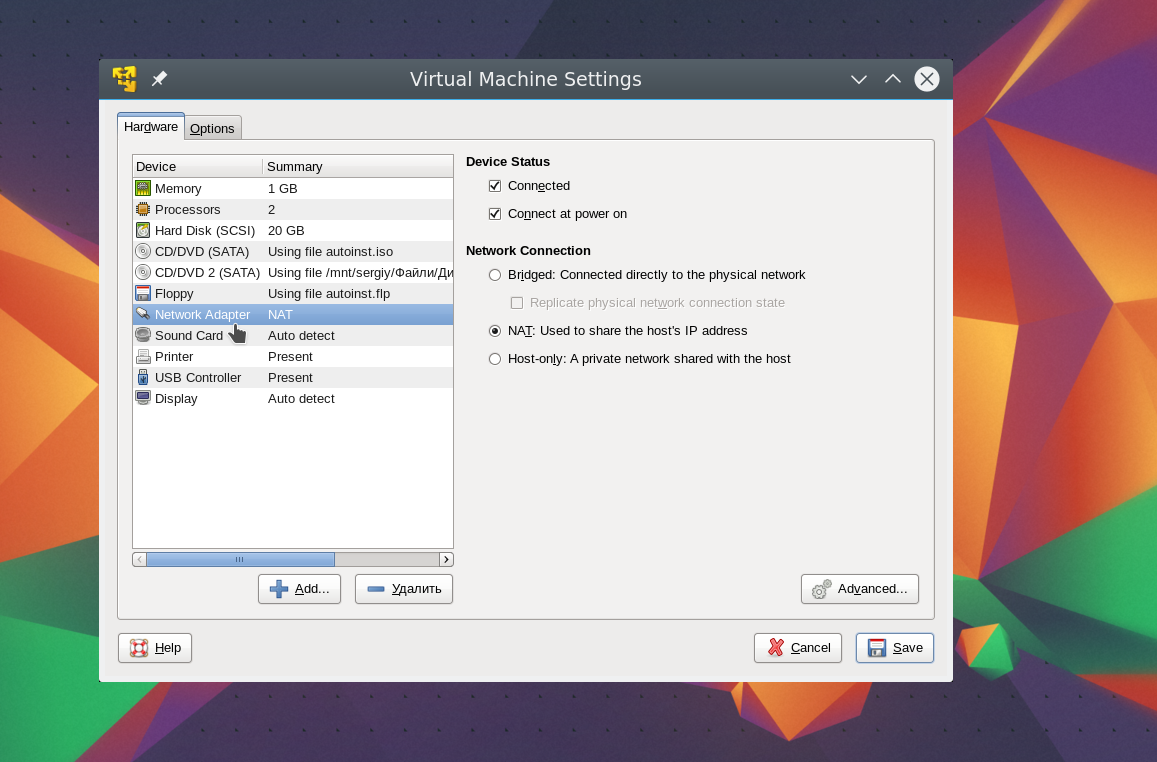The width and height of the screenshot is (1157, 762).
Task: Switch to the Options tab
Action: click(212, 128)
